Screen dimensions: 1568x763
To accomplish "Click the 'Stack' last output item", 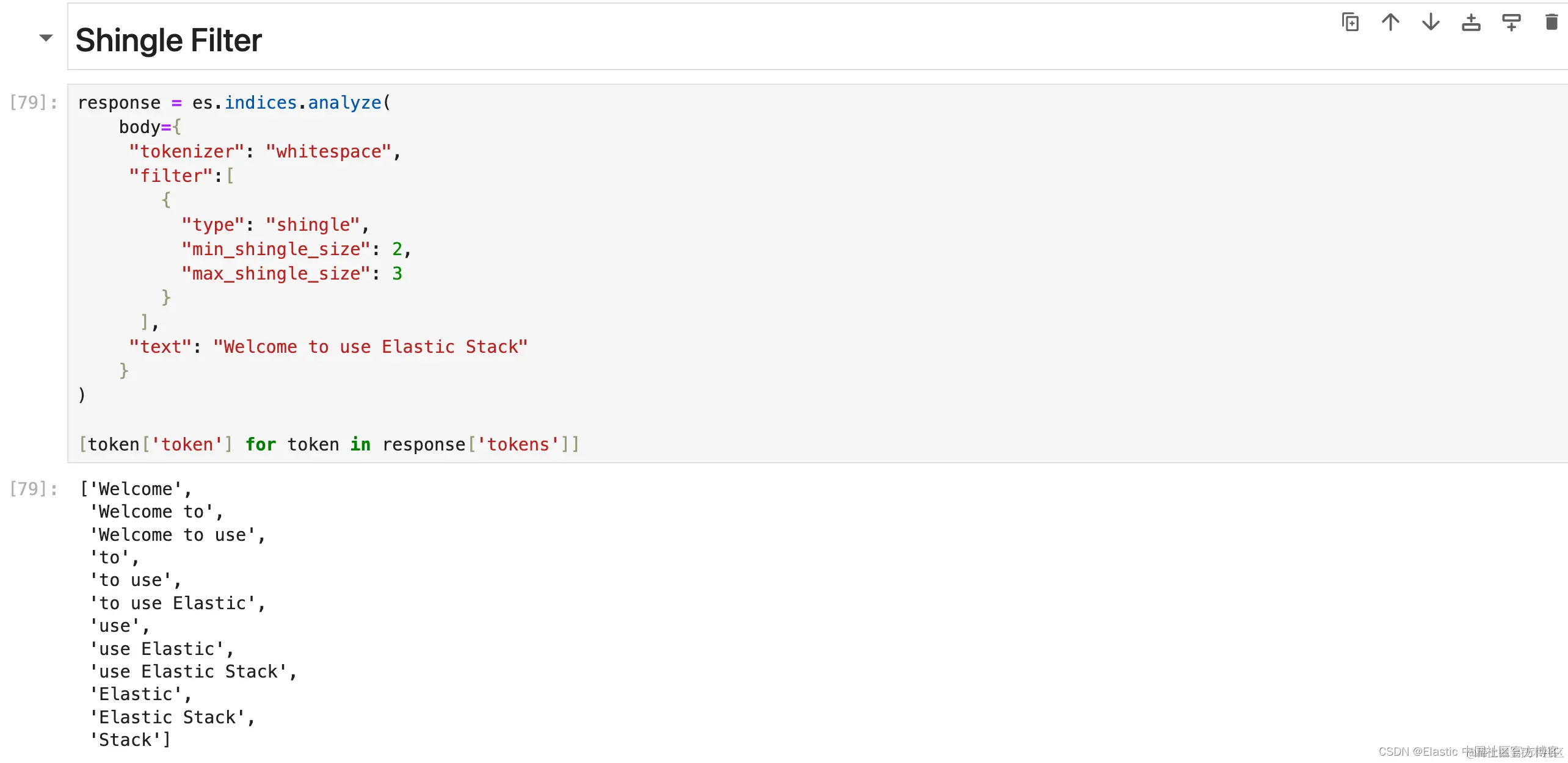I will tap(126, 740).
